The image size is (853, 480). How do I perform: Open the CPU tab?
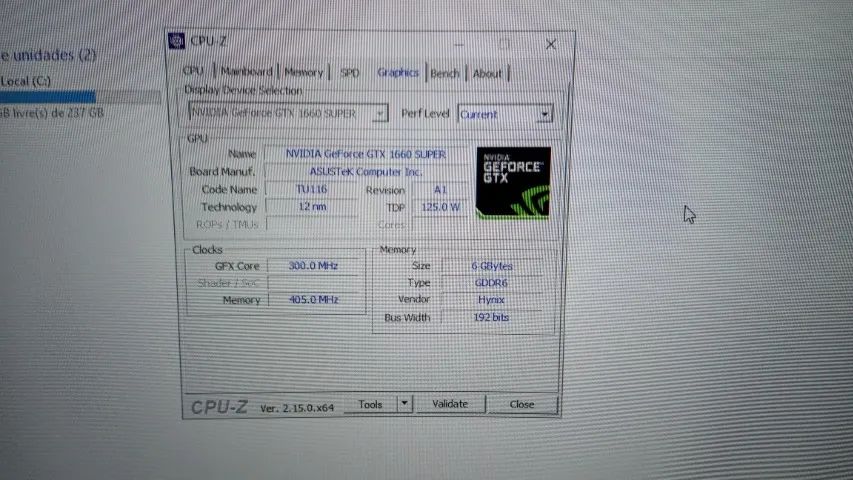(x=193, y=71)
